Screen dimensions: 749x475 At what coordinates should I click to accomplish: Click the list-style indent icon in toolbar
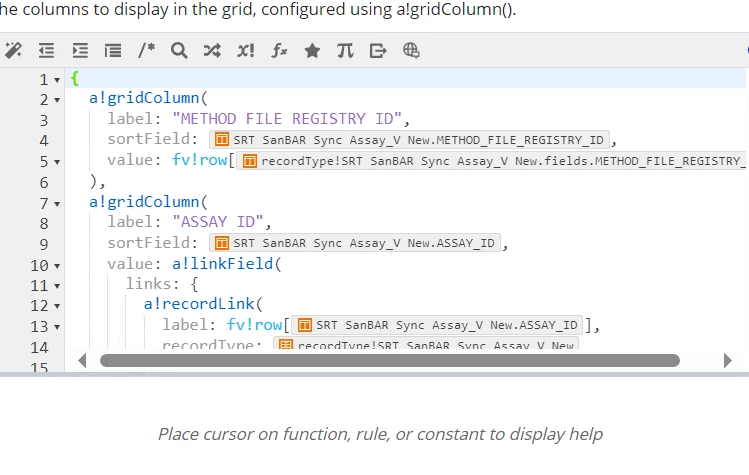click(x=113, y=50)
